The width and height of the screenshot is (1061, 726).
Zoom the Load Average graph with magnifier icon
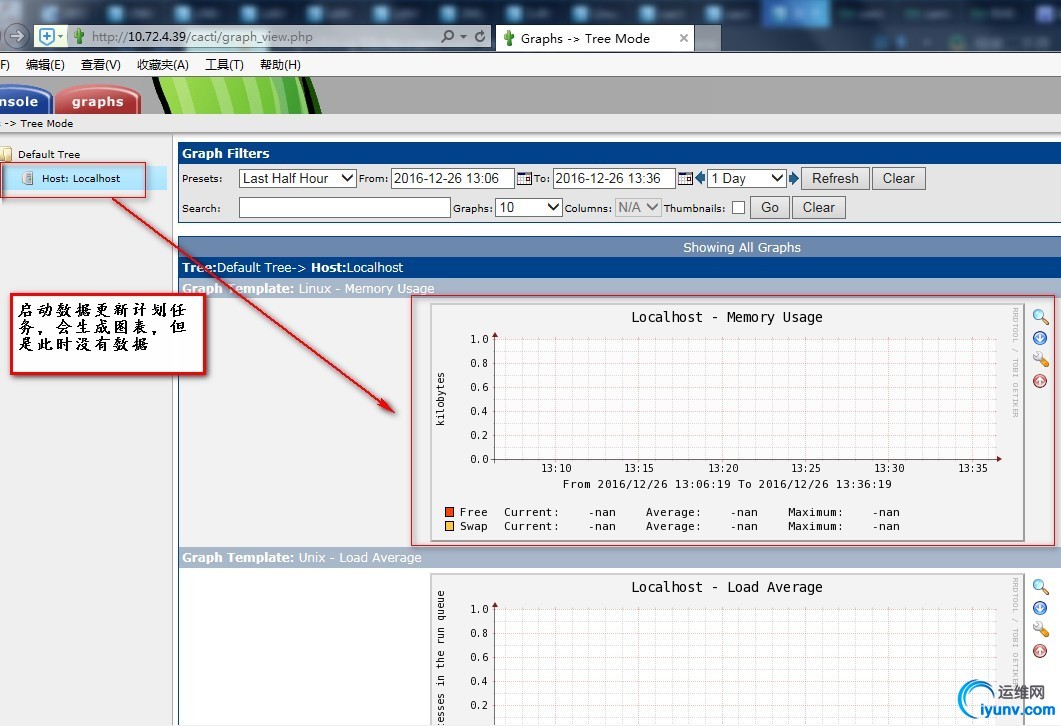pyautogui.click(x=1040, y=587)
